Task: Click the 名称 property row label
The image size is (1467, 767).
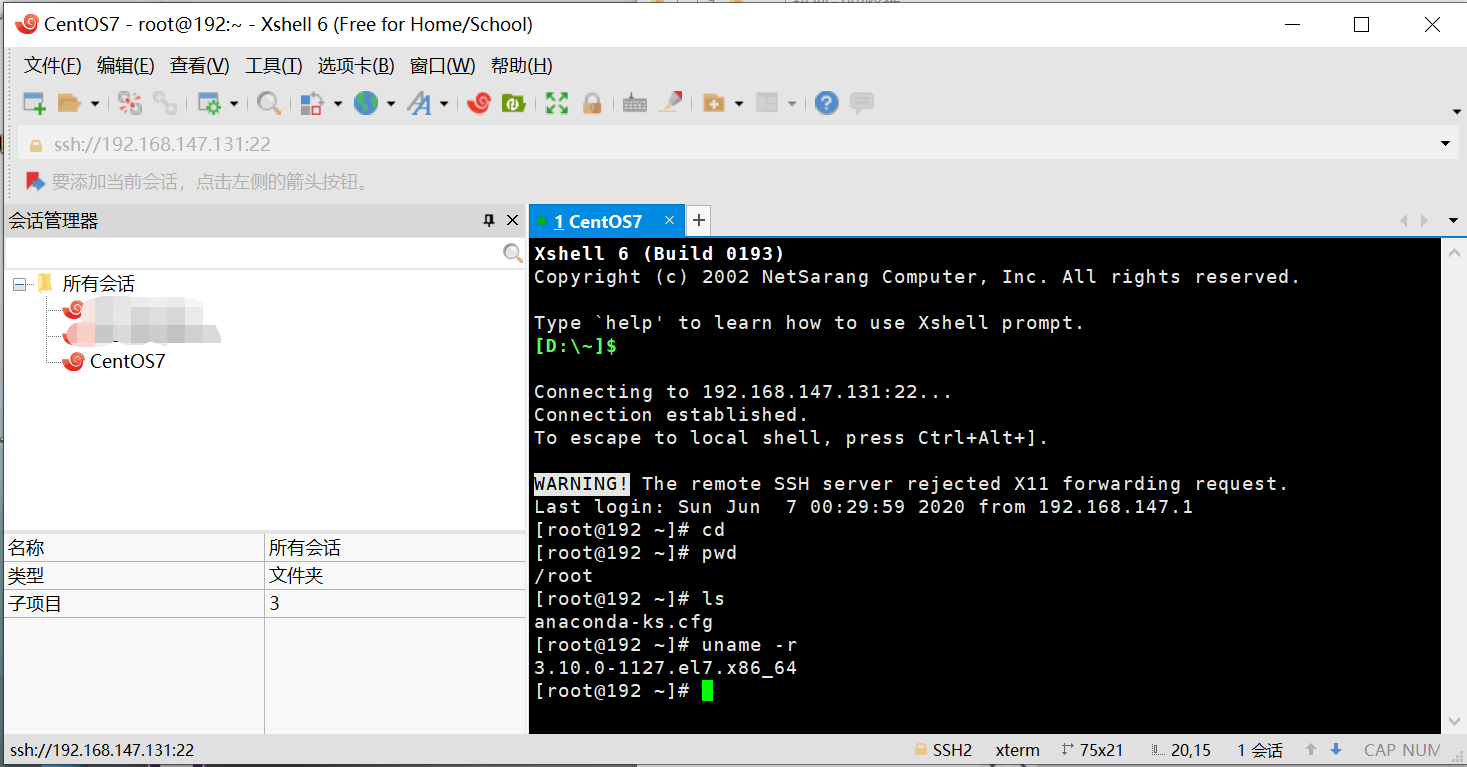Action: [x=26, y=548]
